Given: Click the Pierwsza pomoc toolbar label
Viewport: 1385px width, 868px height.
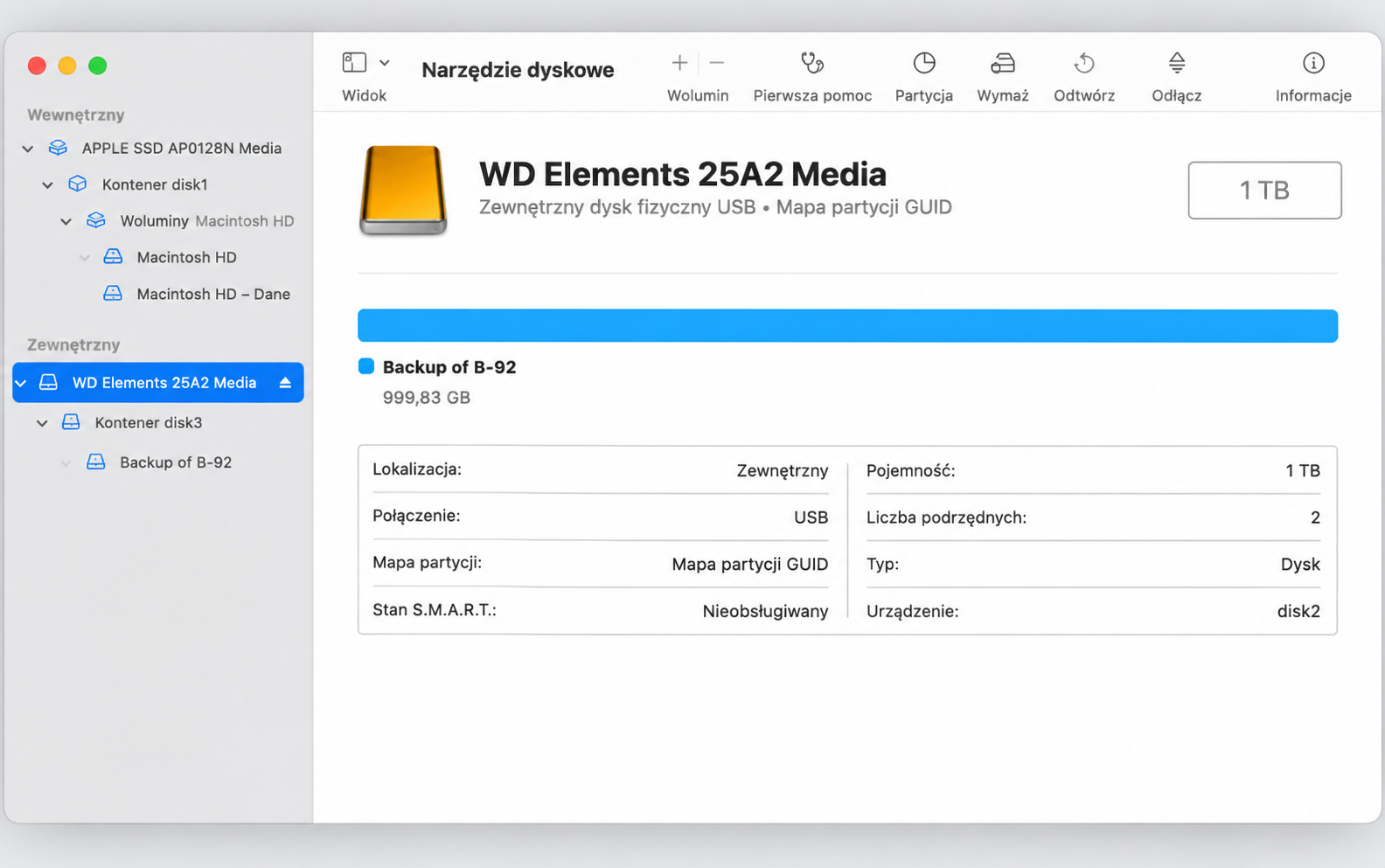Looking at the screenshot, I should click(x=812, y=95).
